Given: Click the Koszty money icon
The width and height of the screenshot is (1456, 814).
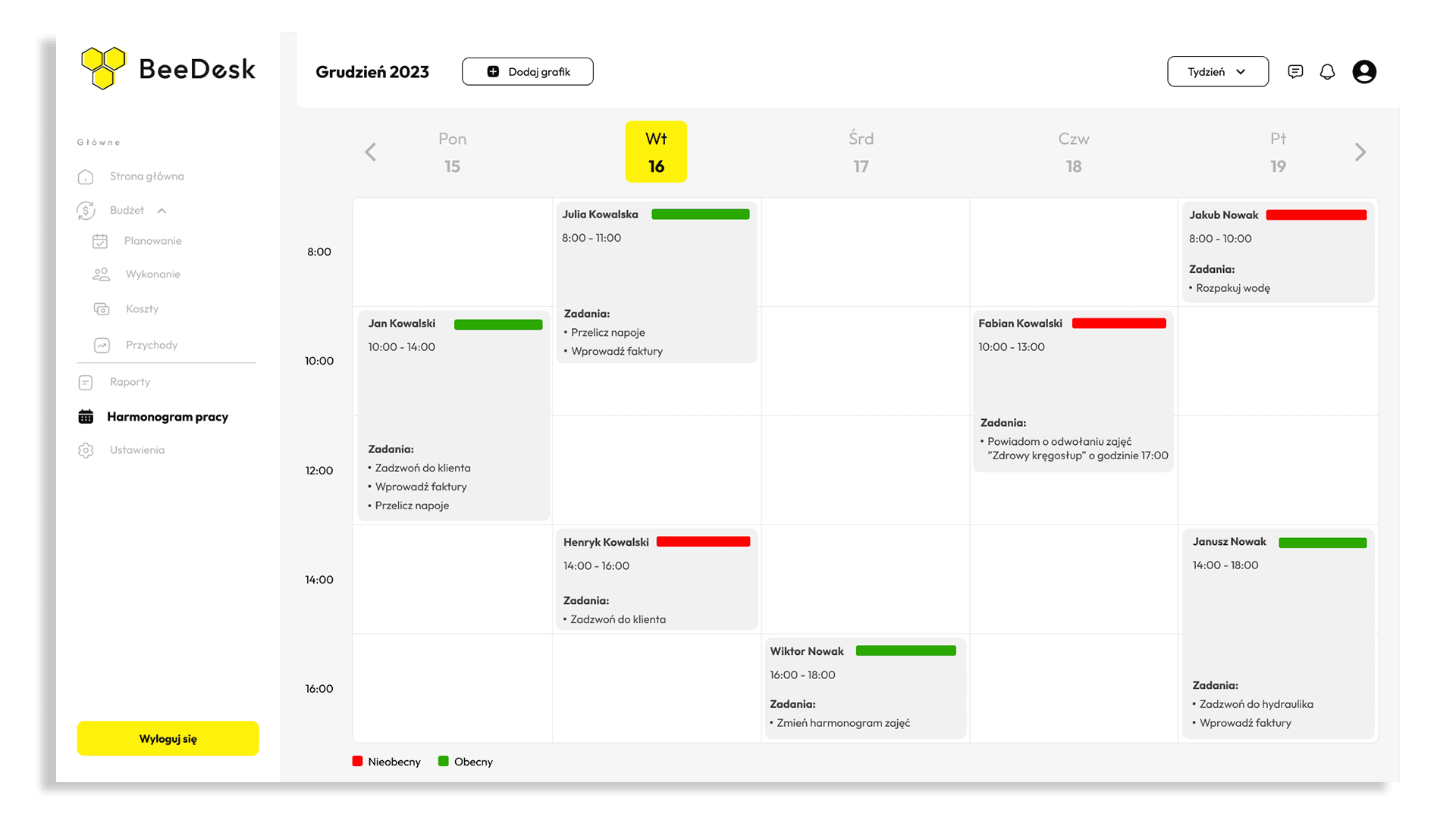Looking at the screenshot, I should pyautogui.click(x=102, y=309).
